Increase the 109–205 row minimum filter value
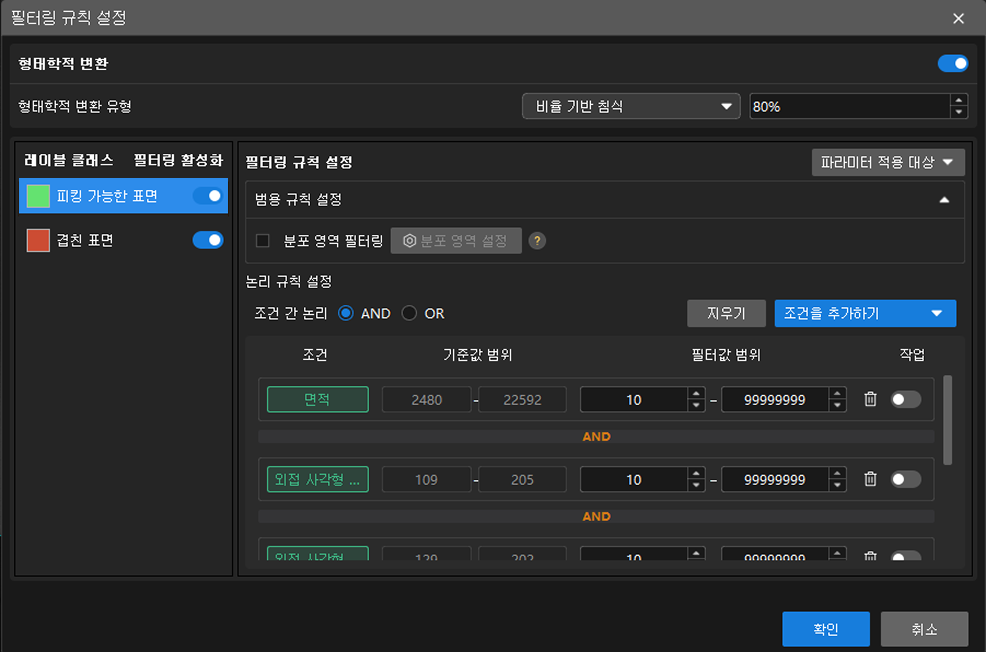 tap(695, 473)
